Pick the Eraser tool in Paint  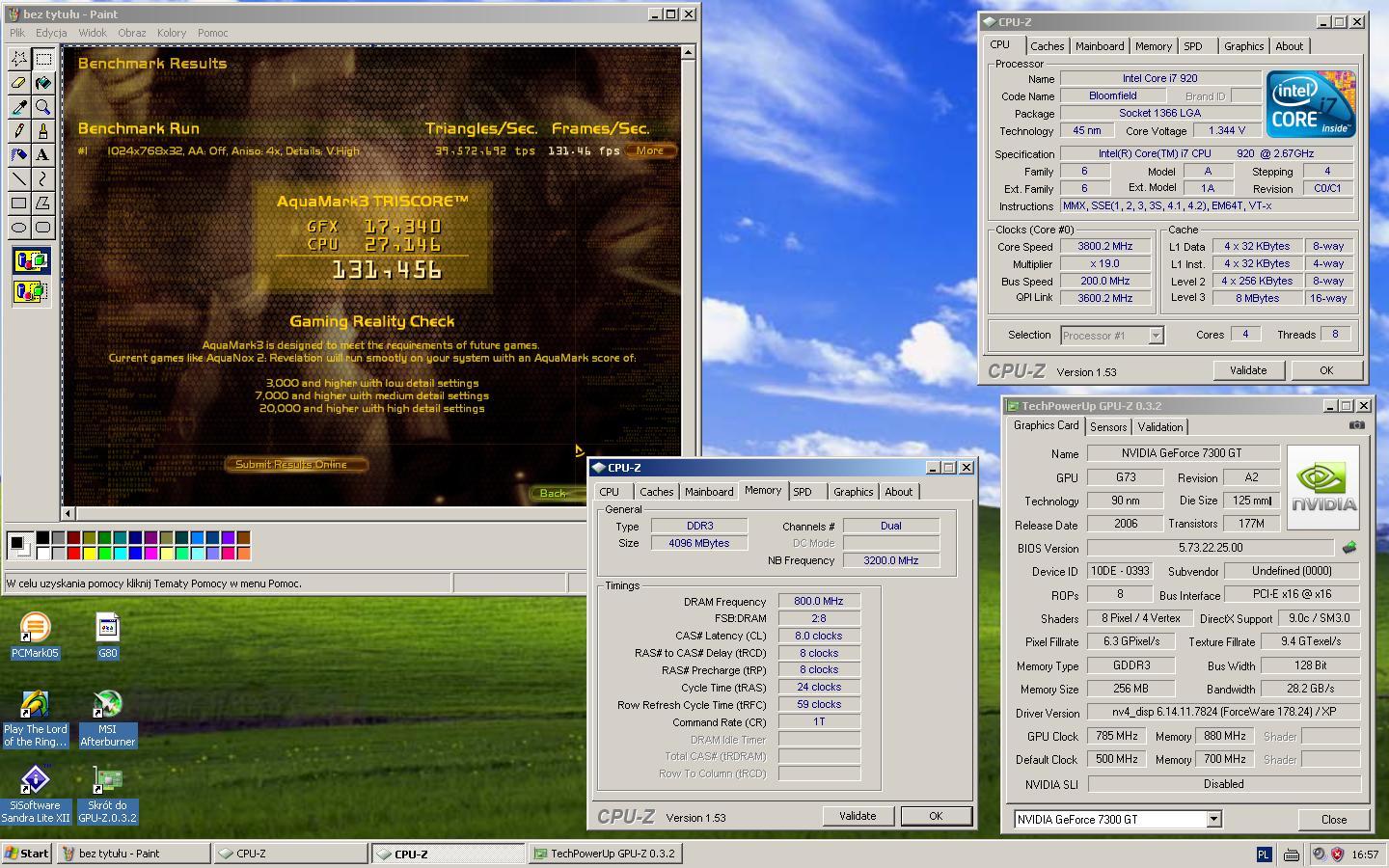18,83
